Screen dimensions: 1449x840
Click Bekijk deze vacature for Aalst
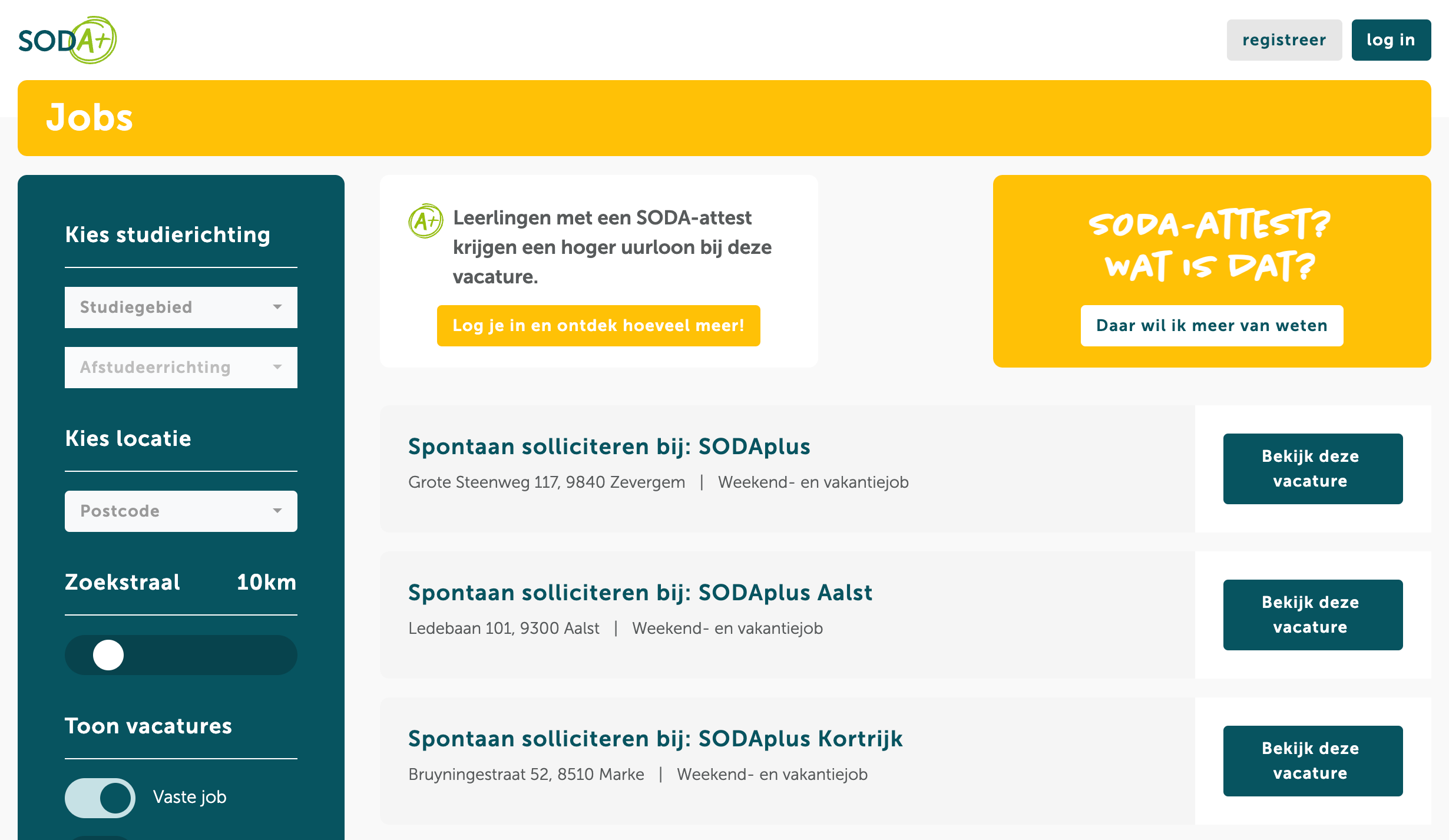coord(1312,615)
